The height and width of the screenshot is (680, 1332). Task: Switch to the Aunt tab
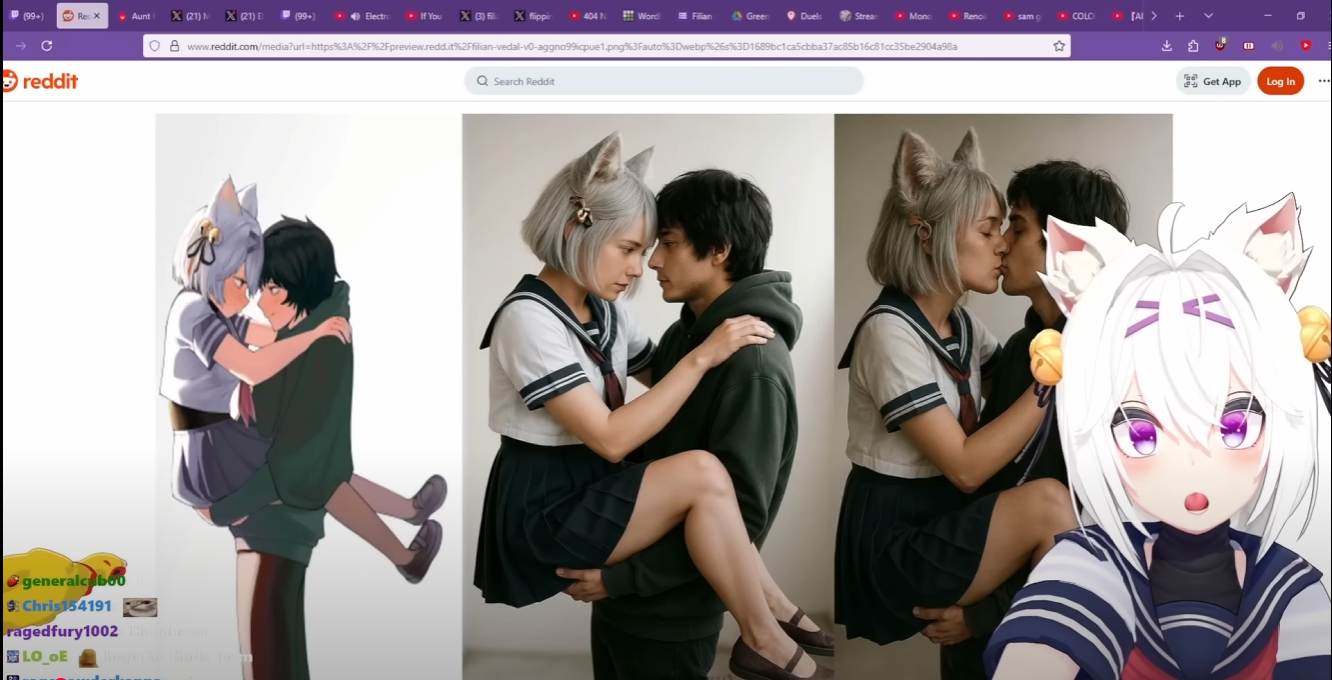pos(135,16)
